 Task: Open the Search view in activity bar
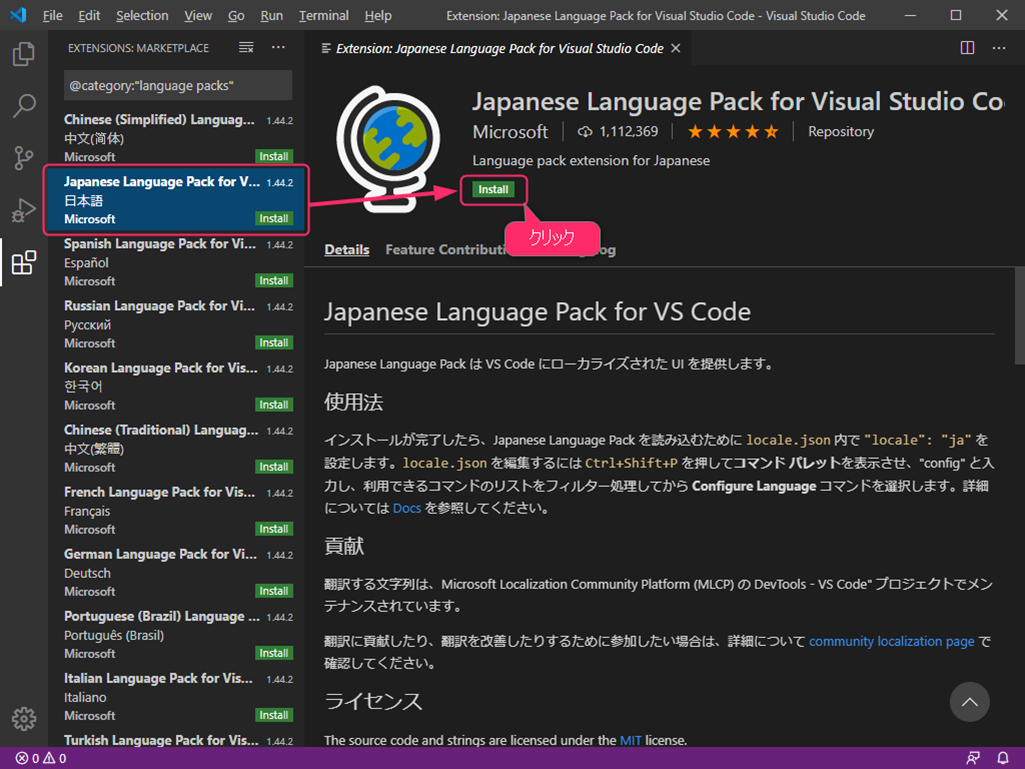click(x=24, y=105)
